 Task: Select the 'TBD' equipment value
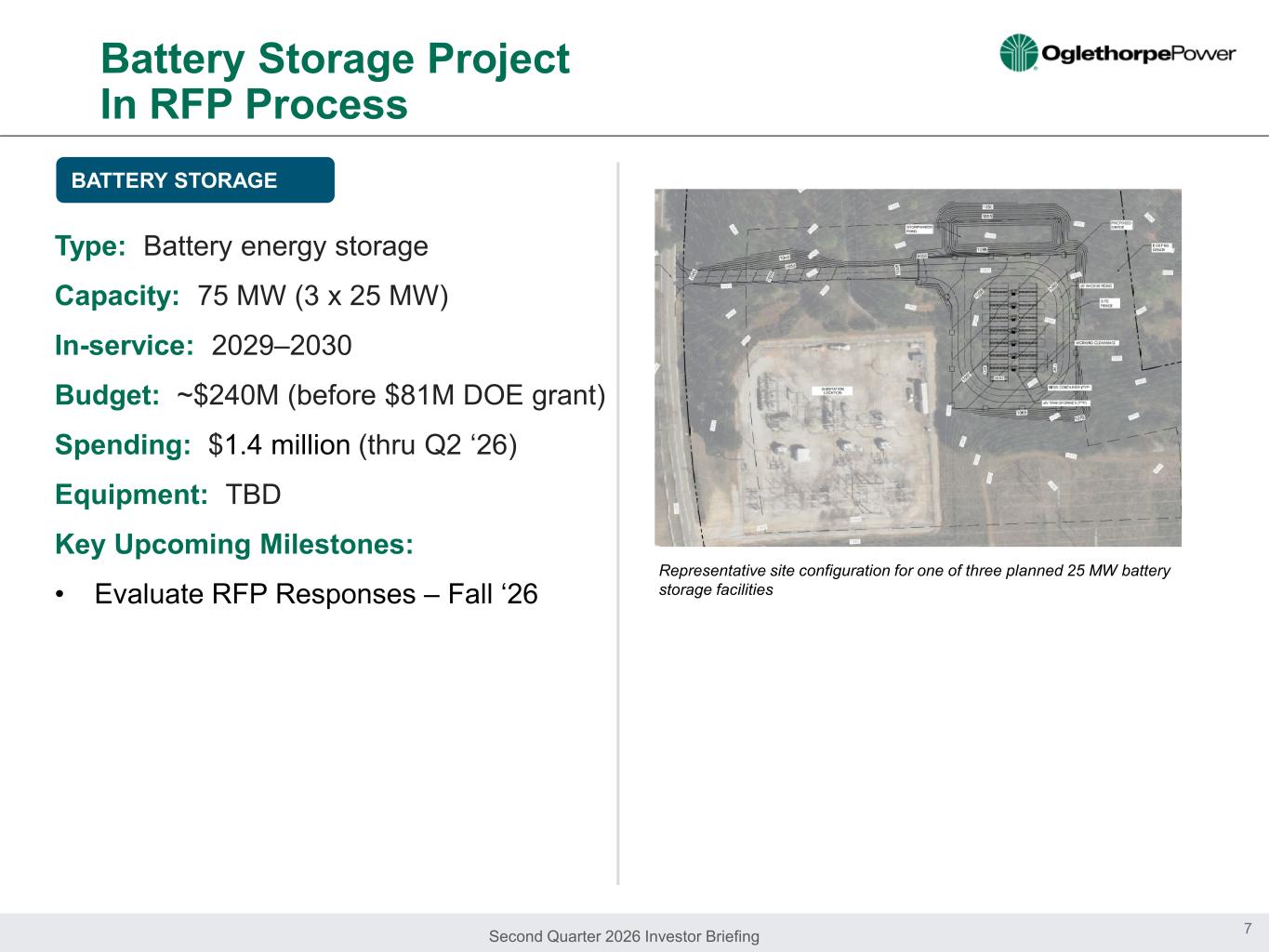tap(253, 495)
